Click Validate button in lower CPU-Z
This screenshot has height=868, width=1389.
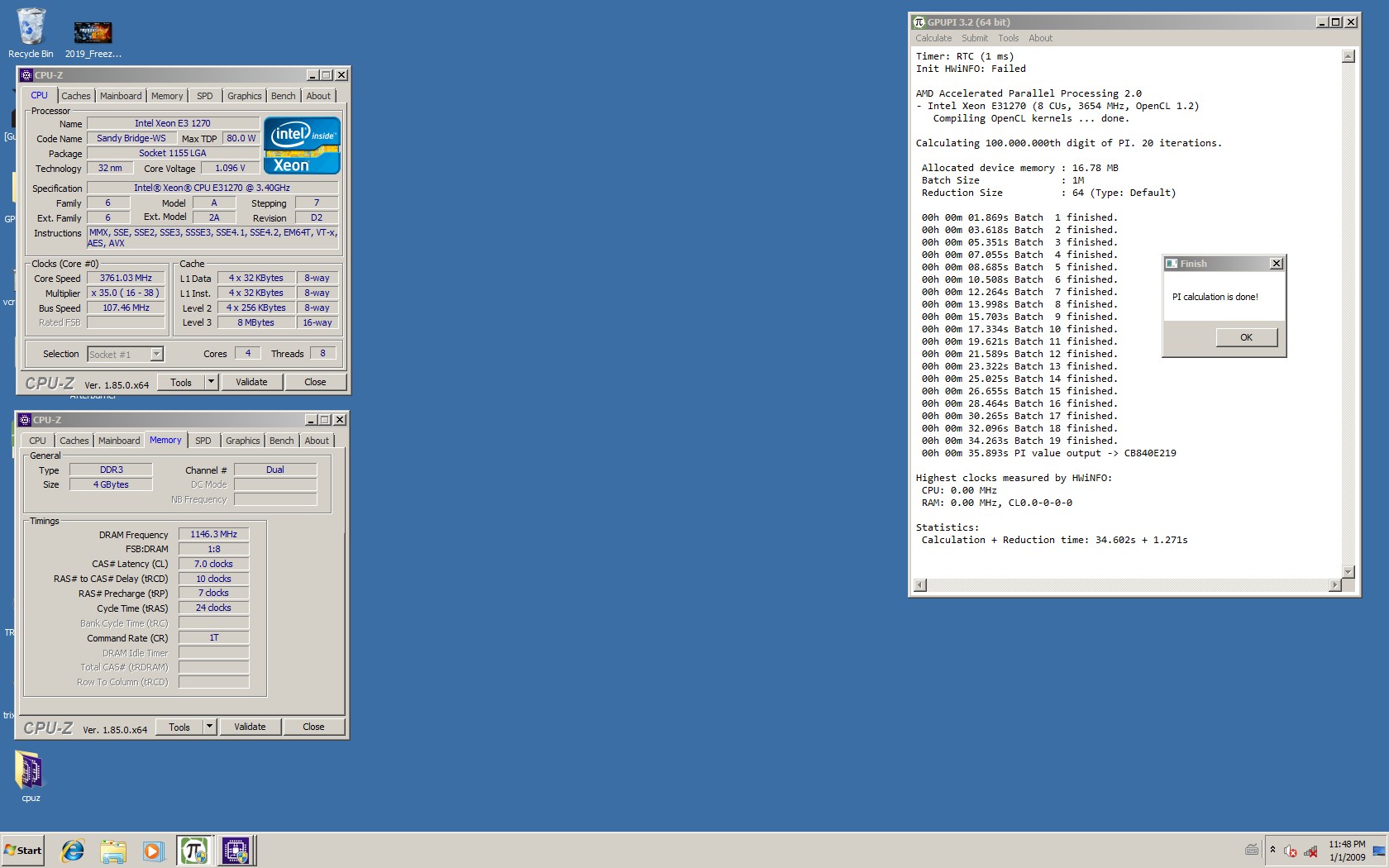tap(250, 727)
